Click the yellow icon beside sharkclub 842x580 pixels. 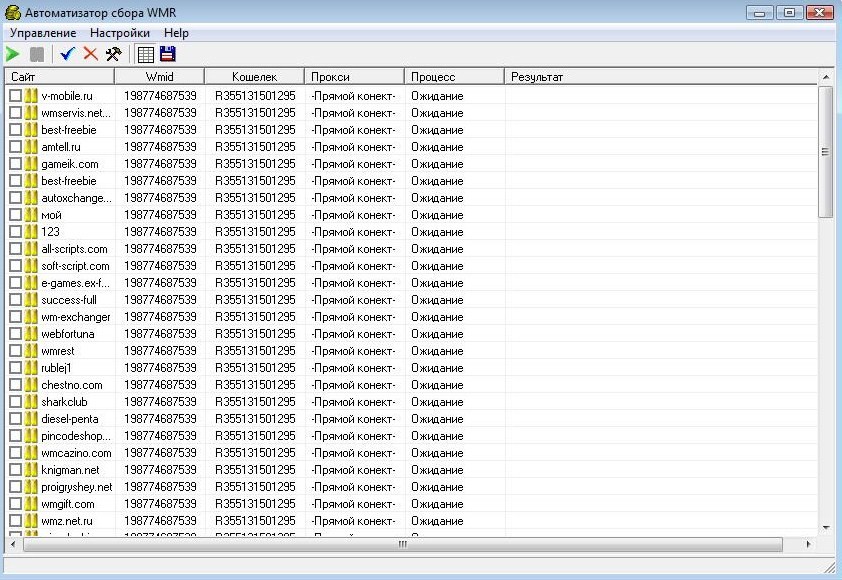coord(31,402)
